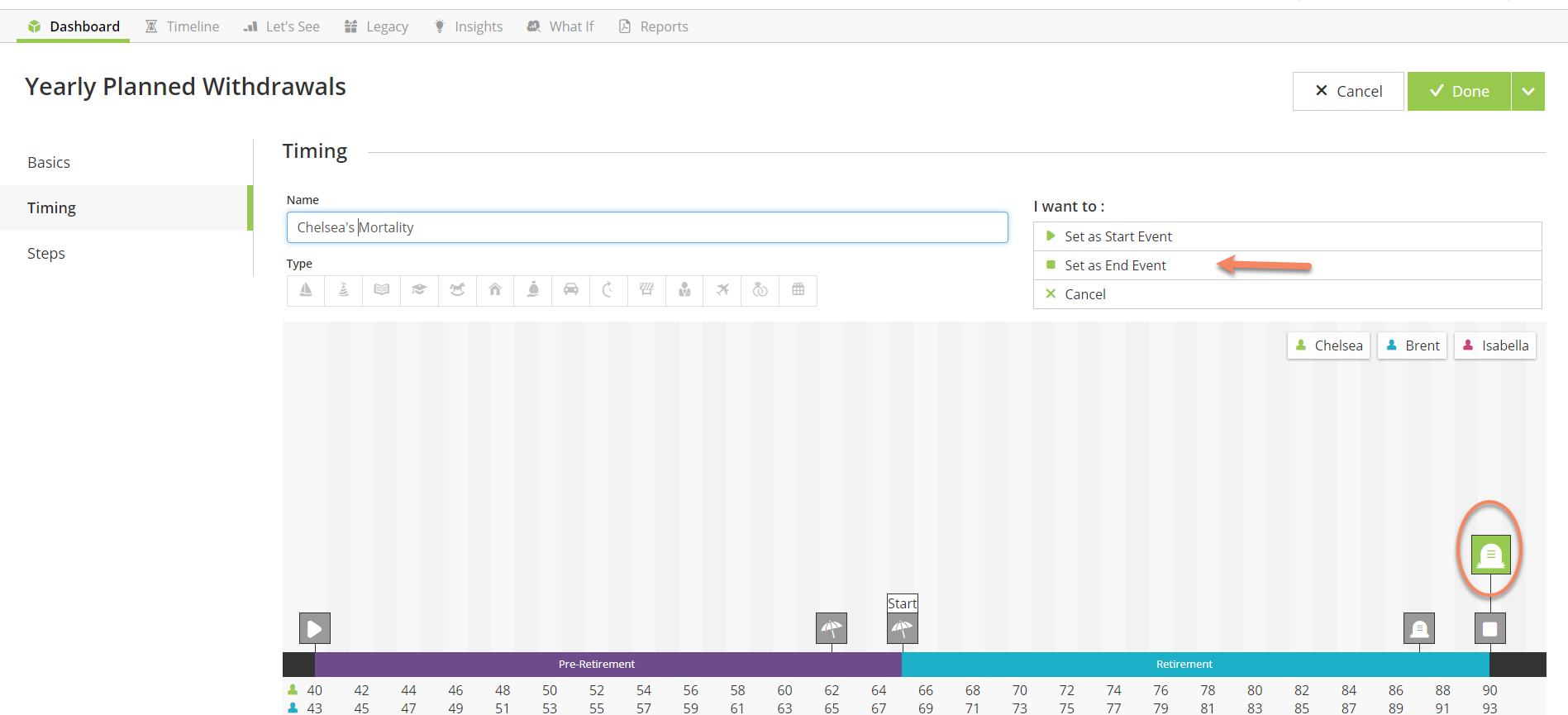Switch to the Insights tab
The width and height of the screenshot is (1568, 715).
(x=469, y=26)
